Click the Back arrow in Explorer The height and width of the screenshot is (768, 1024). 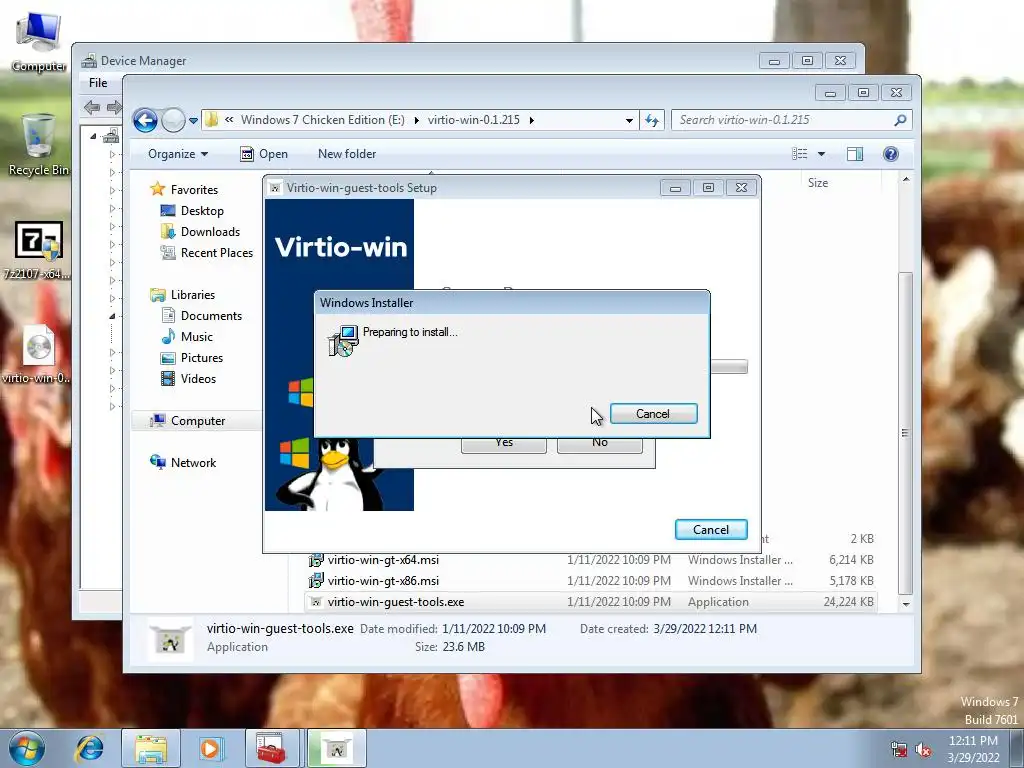[x=145, y=120]
